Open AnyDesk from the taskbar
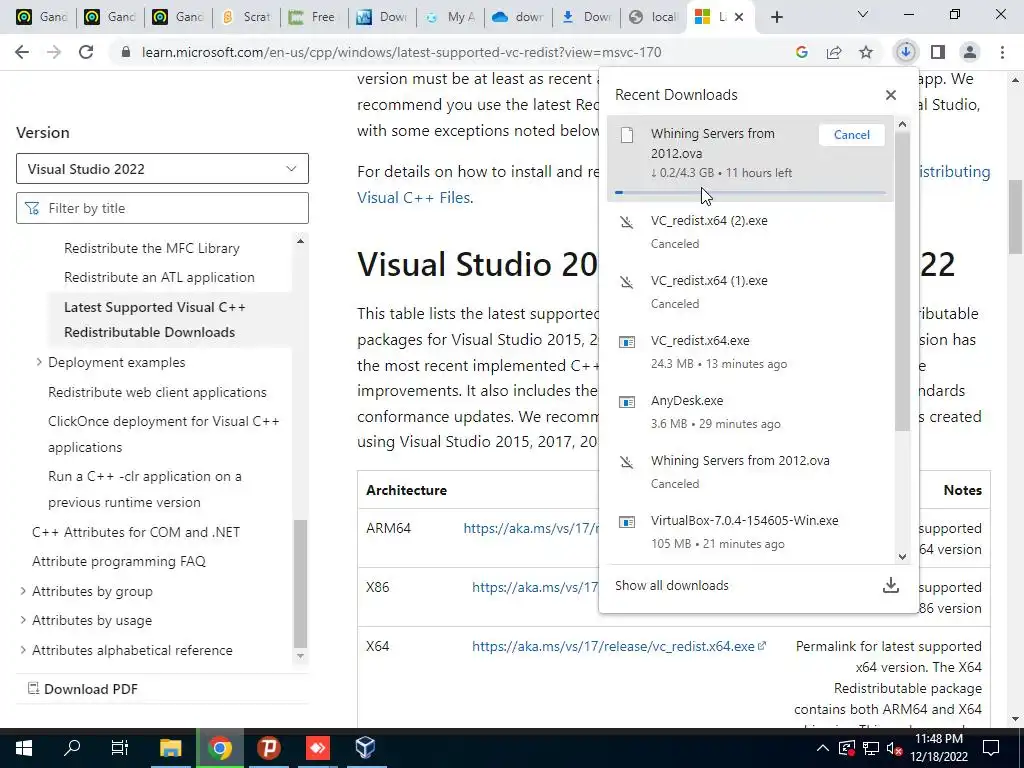Viewport: 1024px width, 768px height. click(317, 748)
